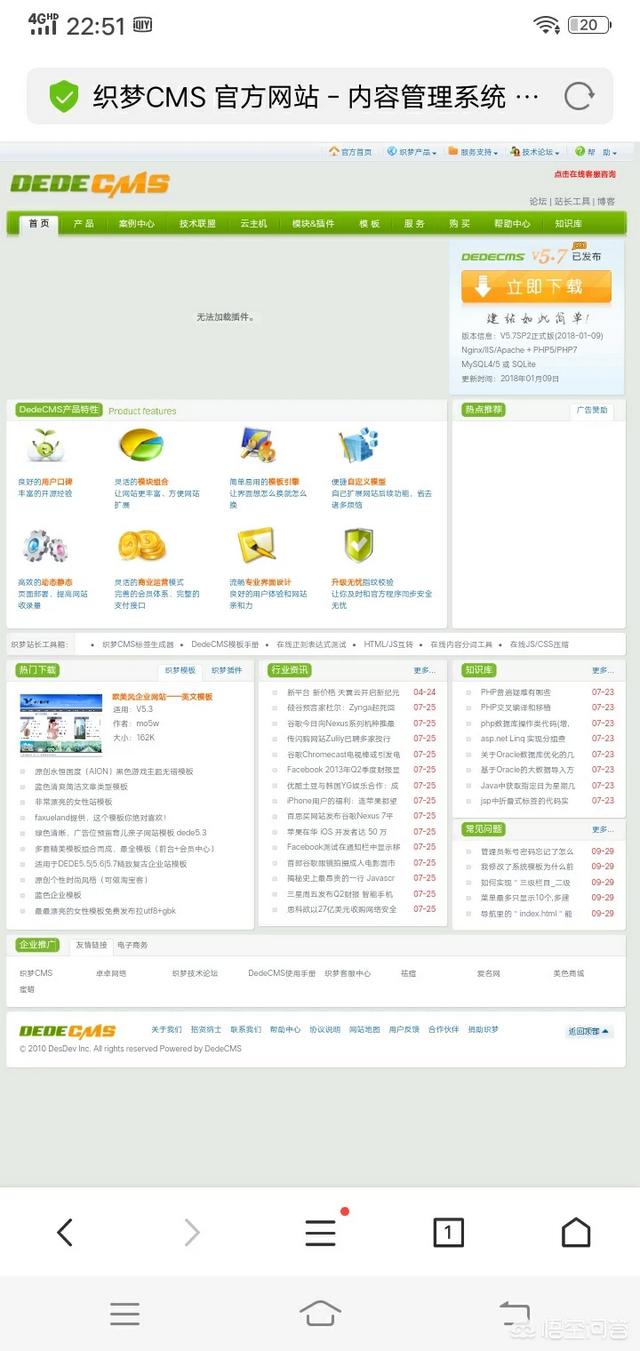The width and height of the screenshot is (640, 1351).
Task: Click the DEDECMS logo in the footer
Action: coord(67,1031)
